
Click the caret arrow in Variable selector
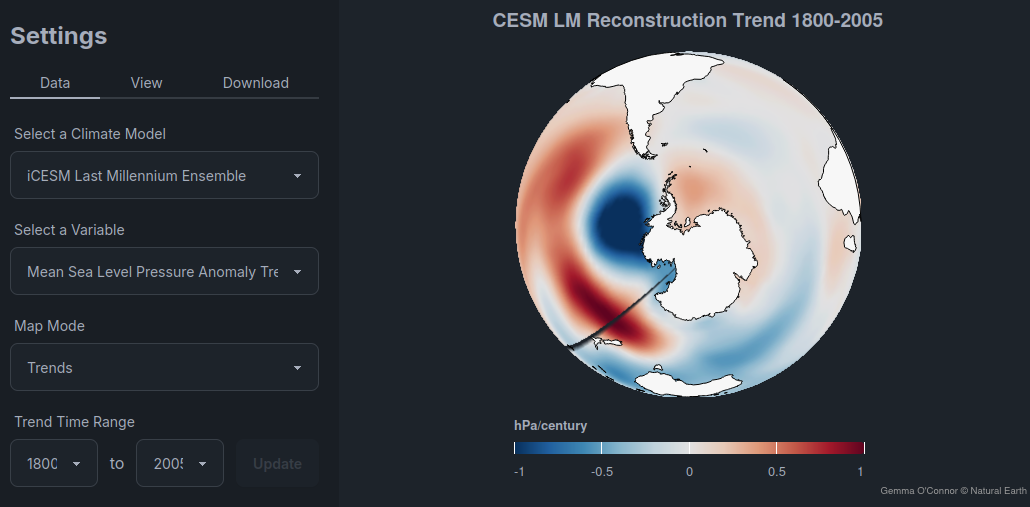297,272
